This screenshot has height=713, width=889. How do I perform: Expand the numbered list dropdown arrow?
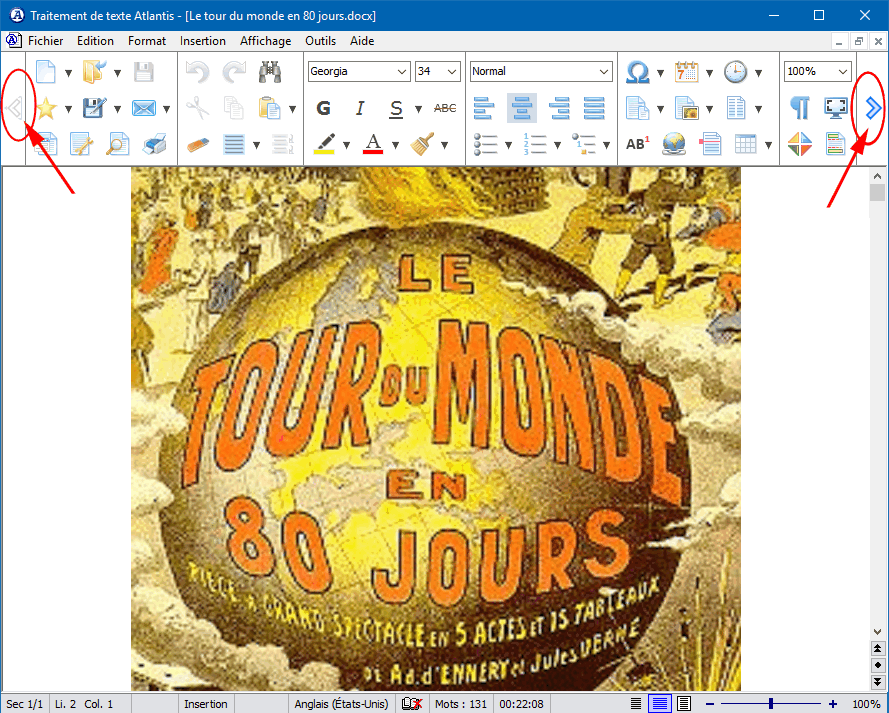coord(557,145)
